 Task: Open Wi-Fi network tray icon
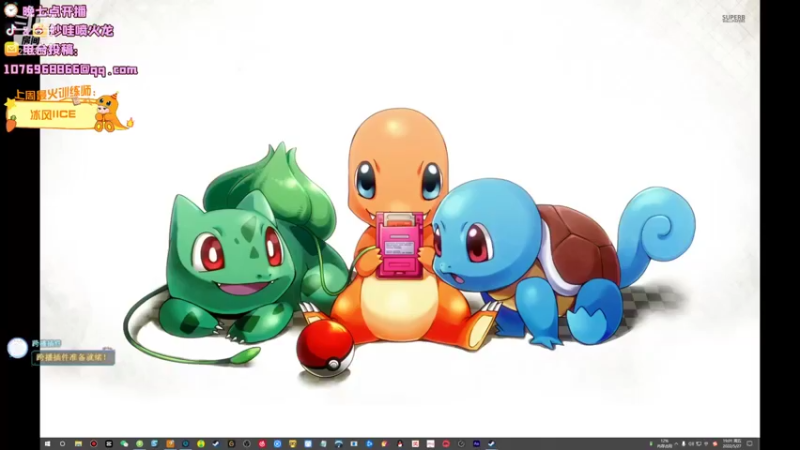click(706, 444)
